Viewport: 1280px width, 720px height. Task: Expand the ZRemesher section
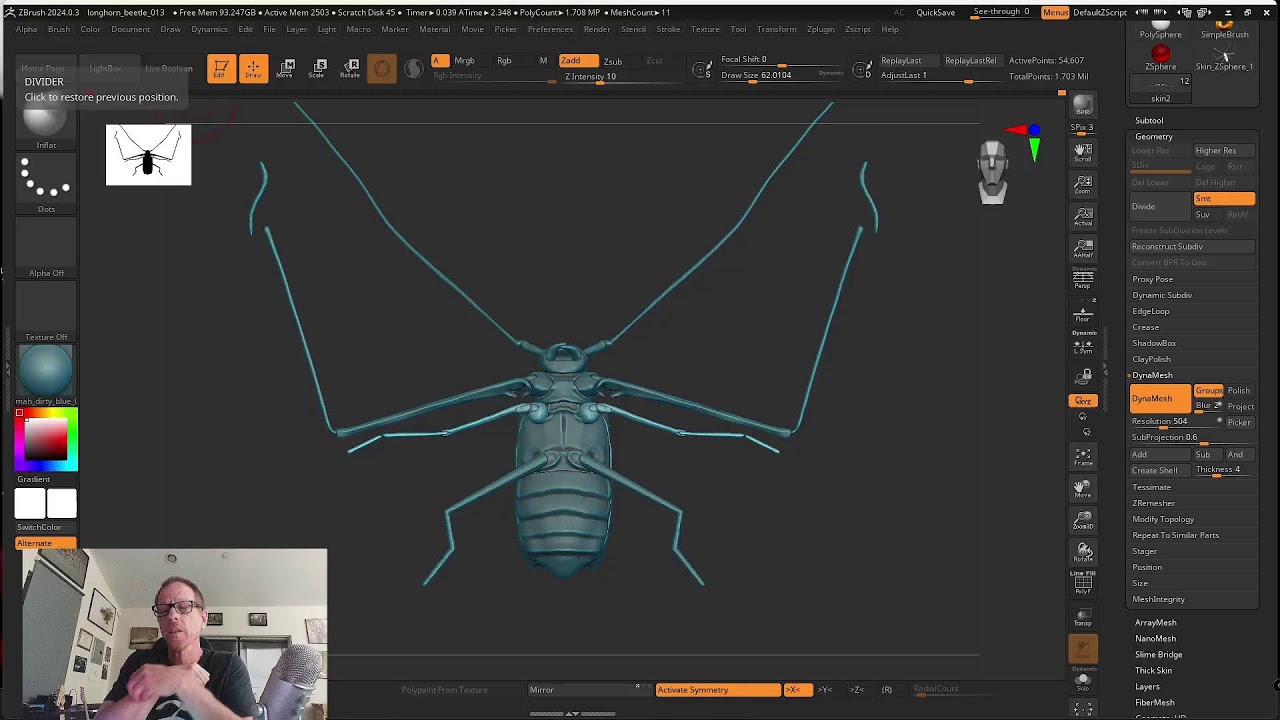1153,503
